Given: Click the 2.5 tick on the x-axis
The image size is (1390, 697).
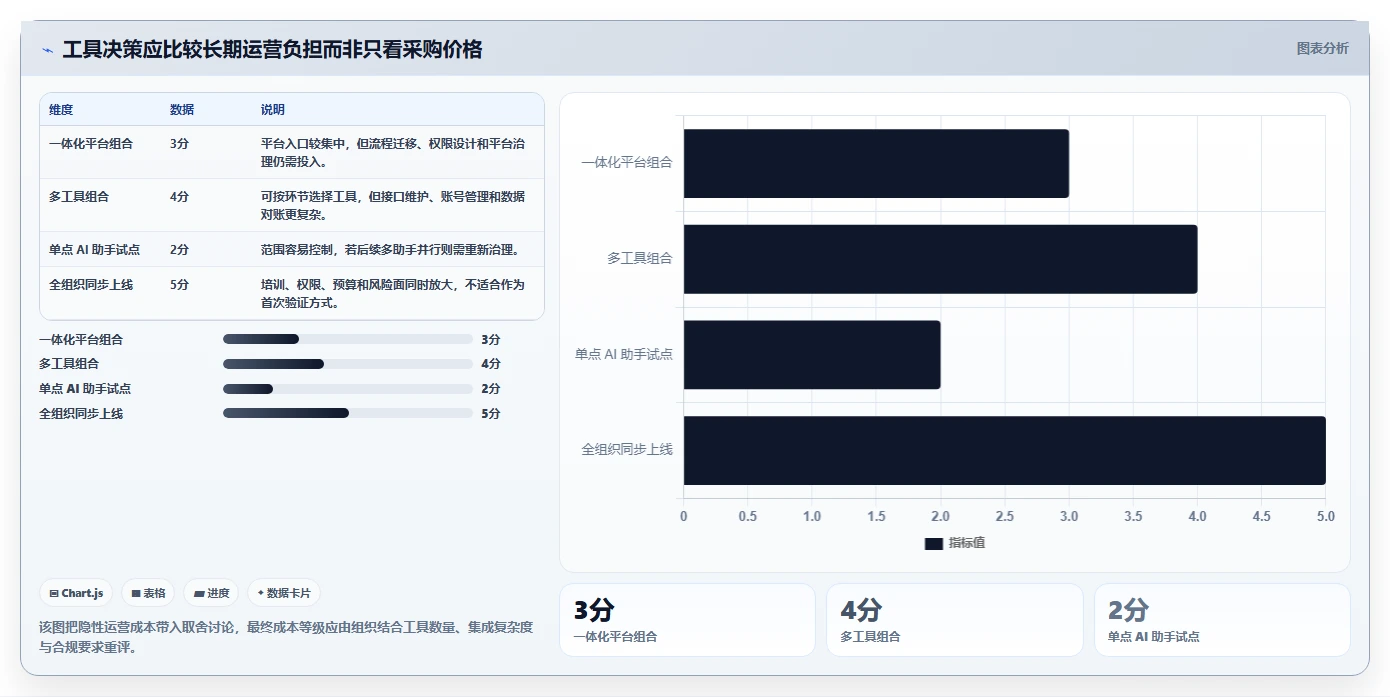Looking at the screenshot, I should 1005,517.
